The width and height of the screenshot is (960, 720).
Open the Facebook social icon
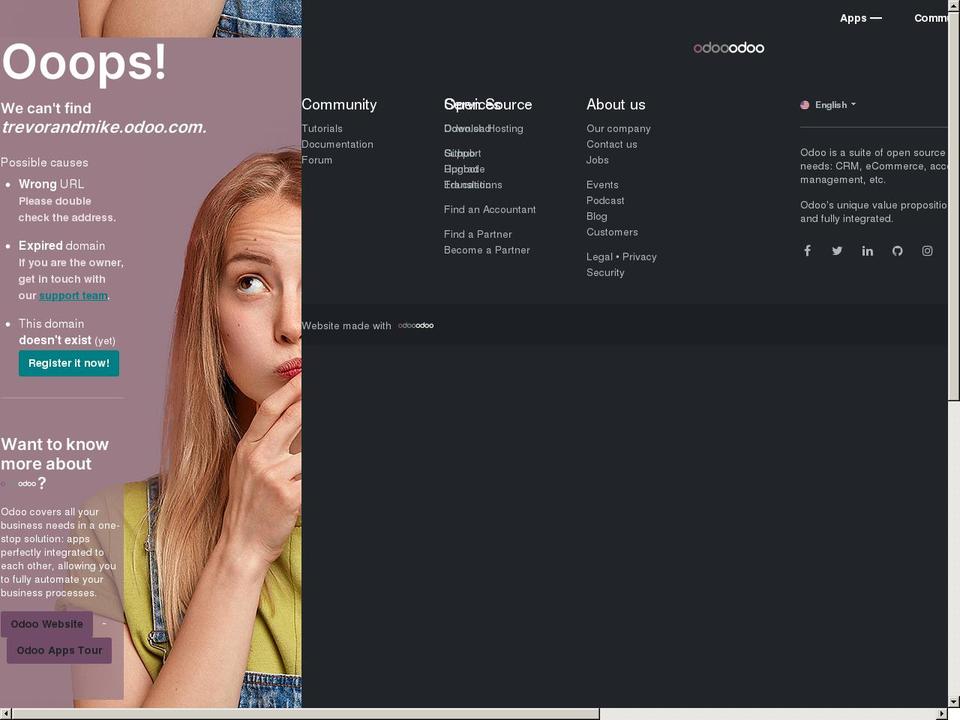coord(807,250)
